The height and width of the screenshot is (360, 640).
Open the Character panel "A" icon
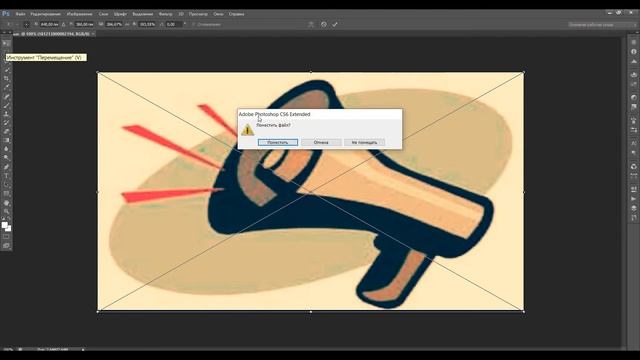633,143
